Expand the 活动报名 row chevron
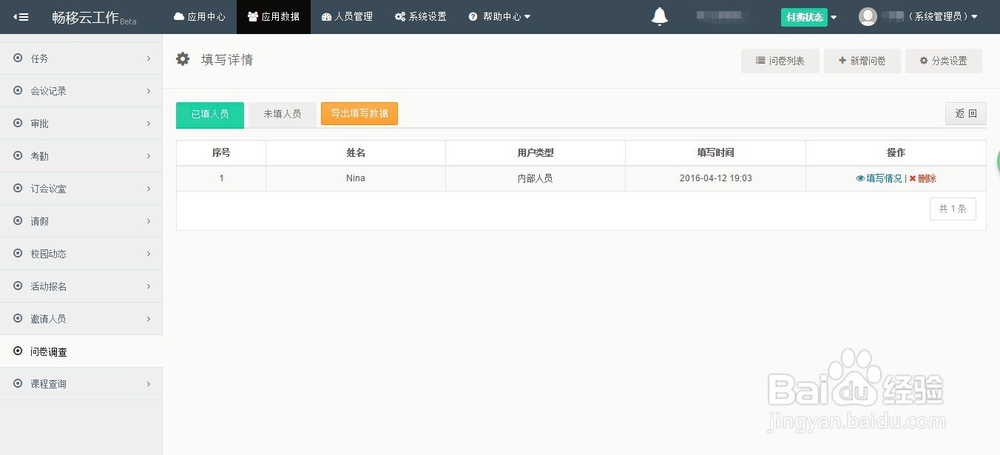This screenshot has height=455, width=1000. click(x=149, y=286)
